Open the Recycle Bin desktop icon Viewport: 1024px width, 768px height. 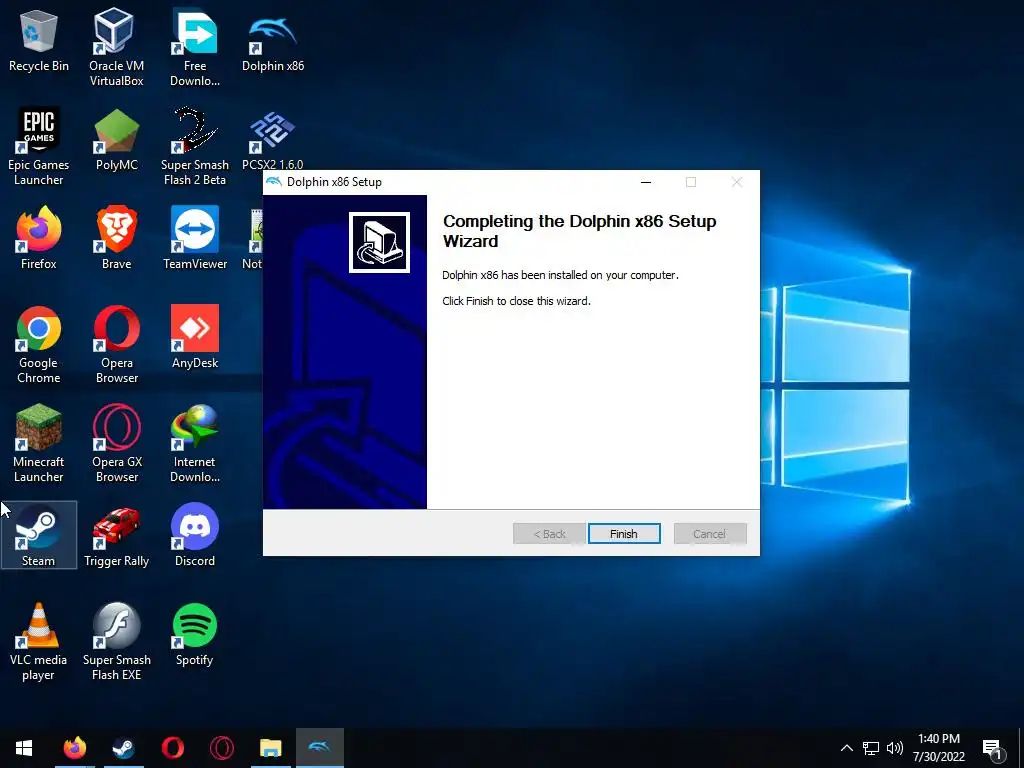(x=39, y=42)
